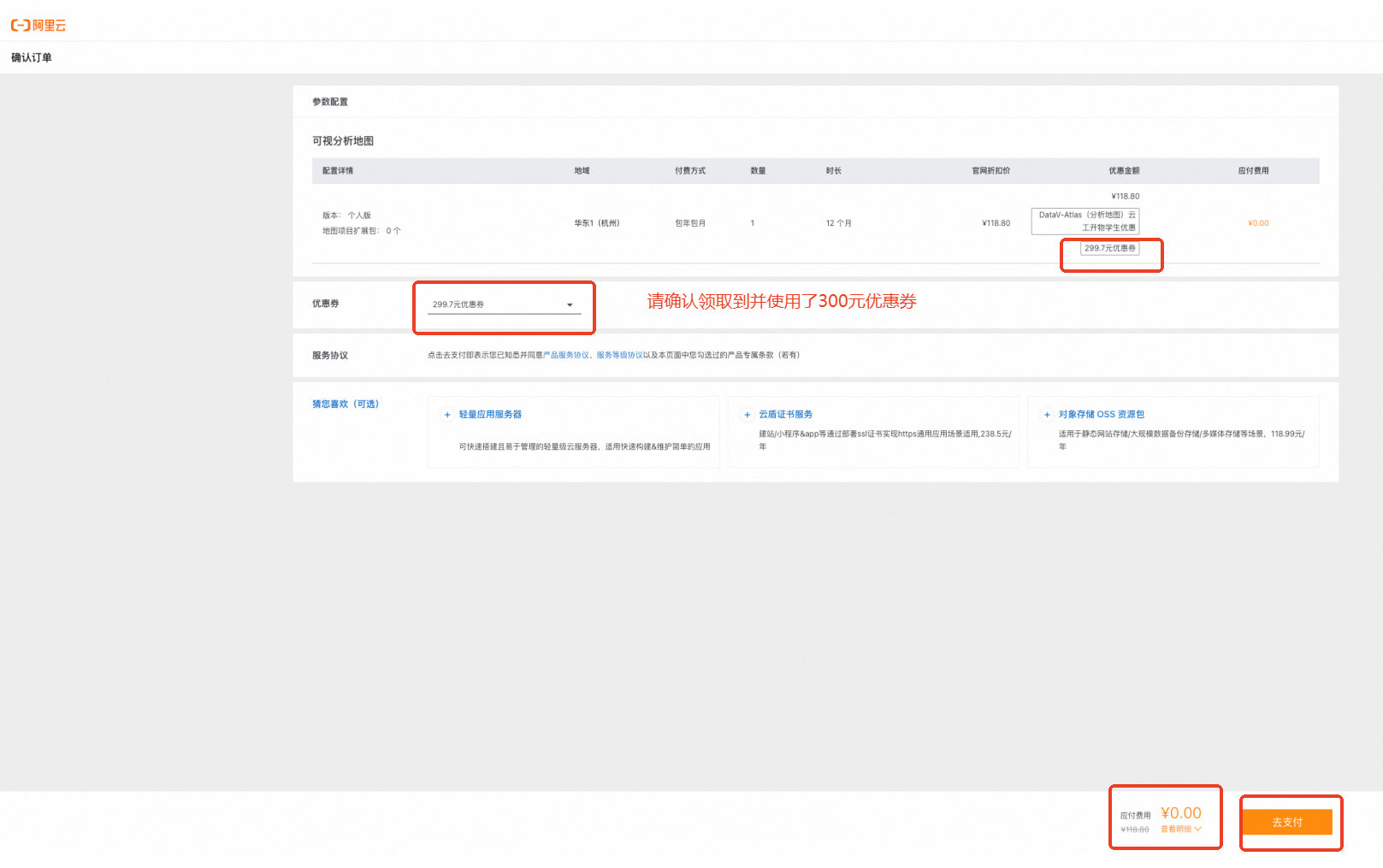Click the plus icon beside 云盾证书服务
Viewport: 1383px width, 868px height.
[748, 415]
